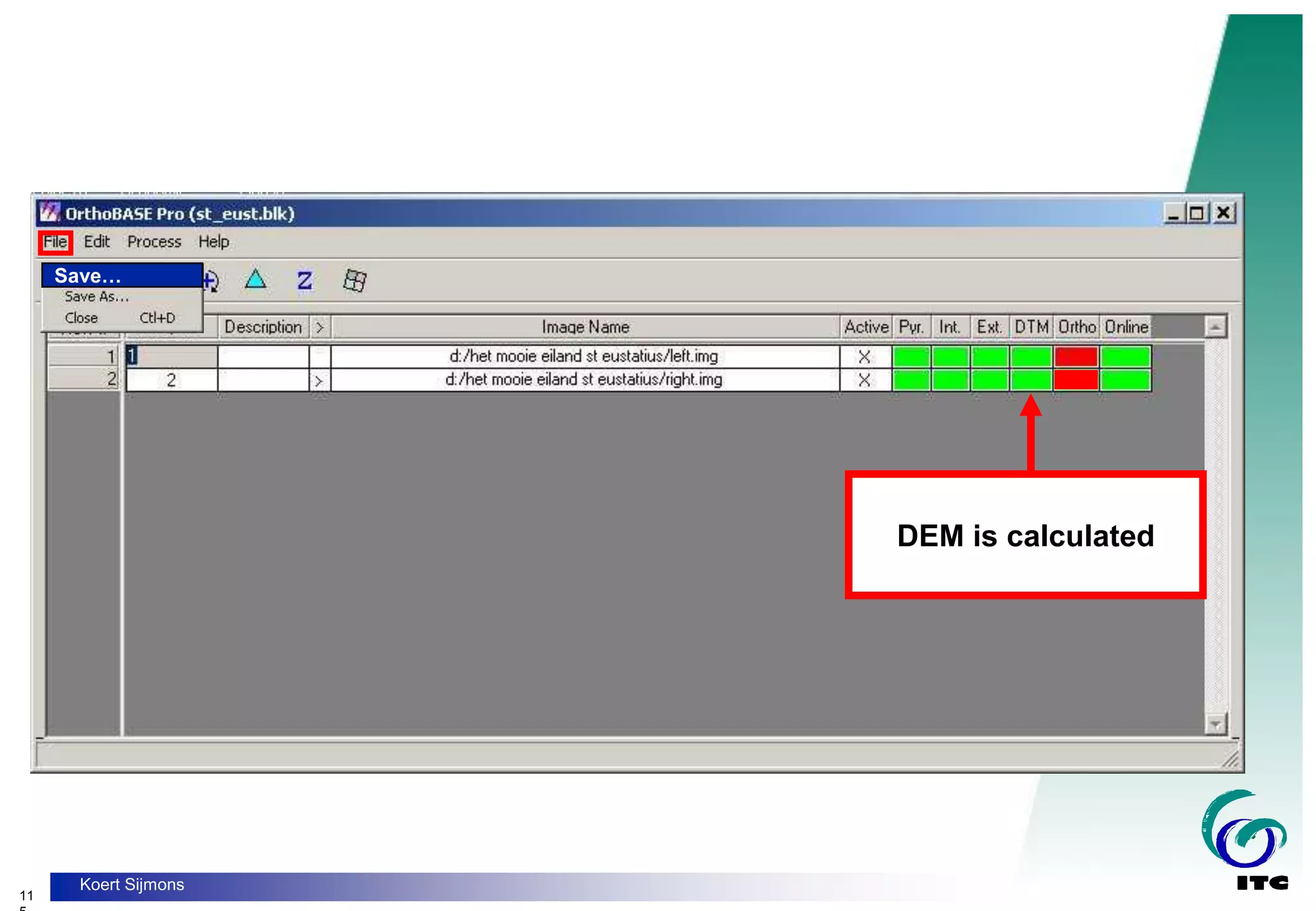
Task: Choose Save... from the File menu
Action: [122, 275]
